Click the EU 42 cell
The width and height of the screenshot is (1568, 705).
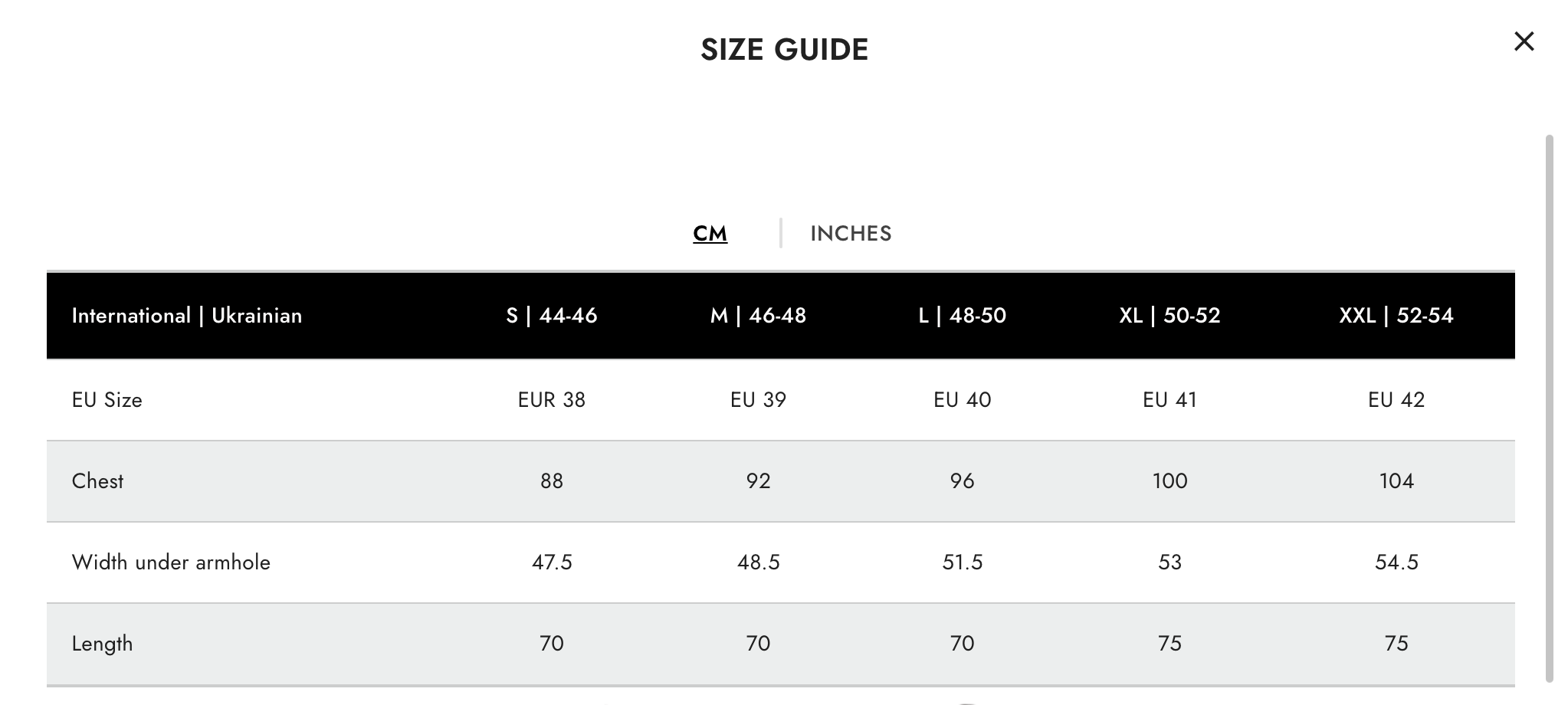click(1396, 400)
